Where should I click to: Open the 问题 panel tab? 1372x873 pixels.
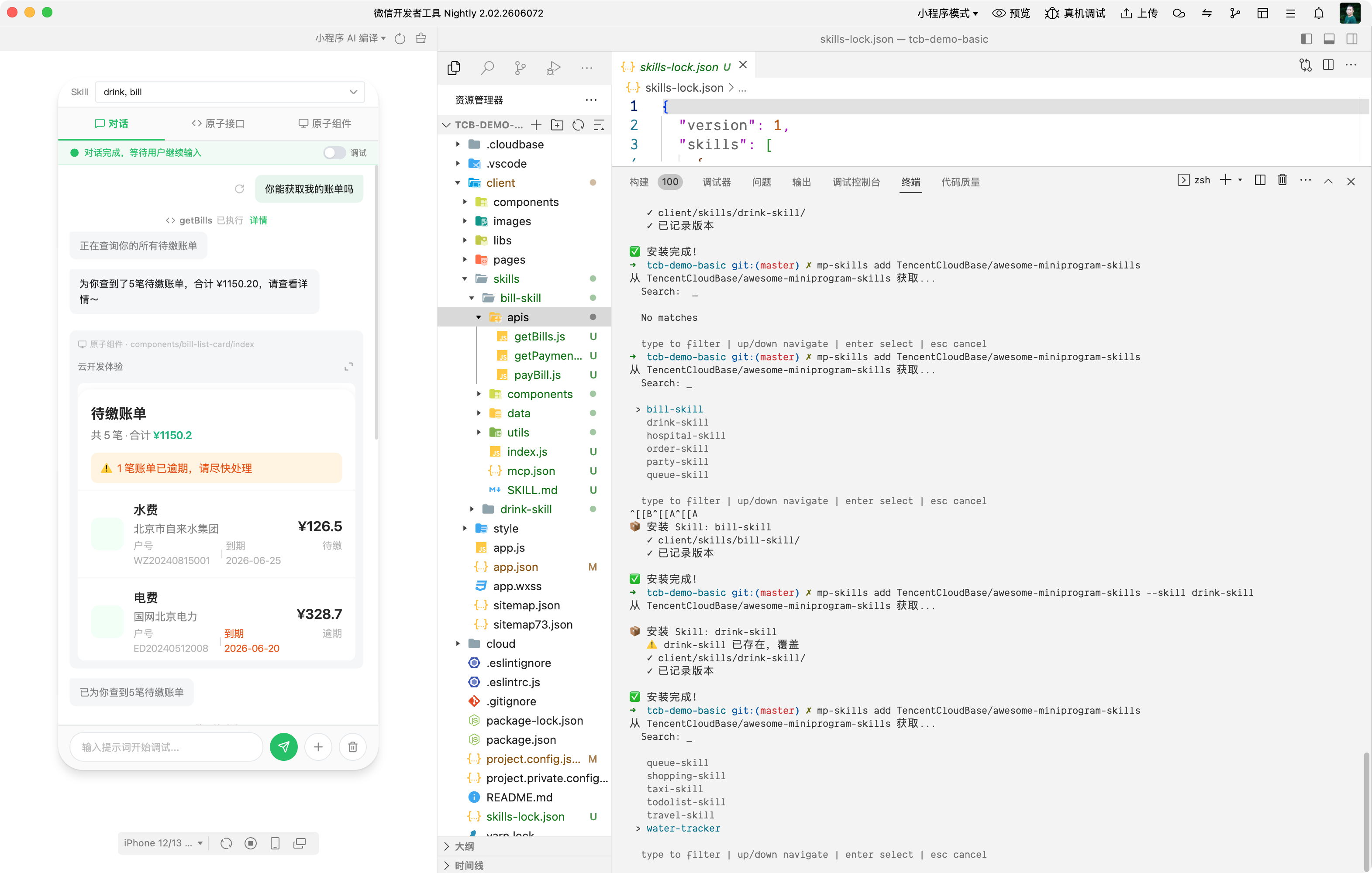click(x=761, y=182)
